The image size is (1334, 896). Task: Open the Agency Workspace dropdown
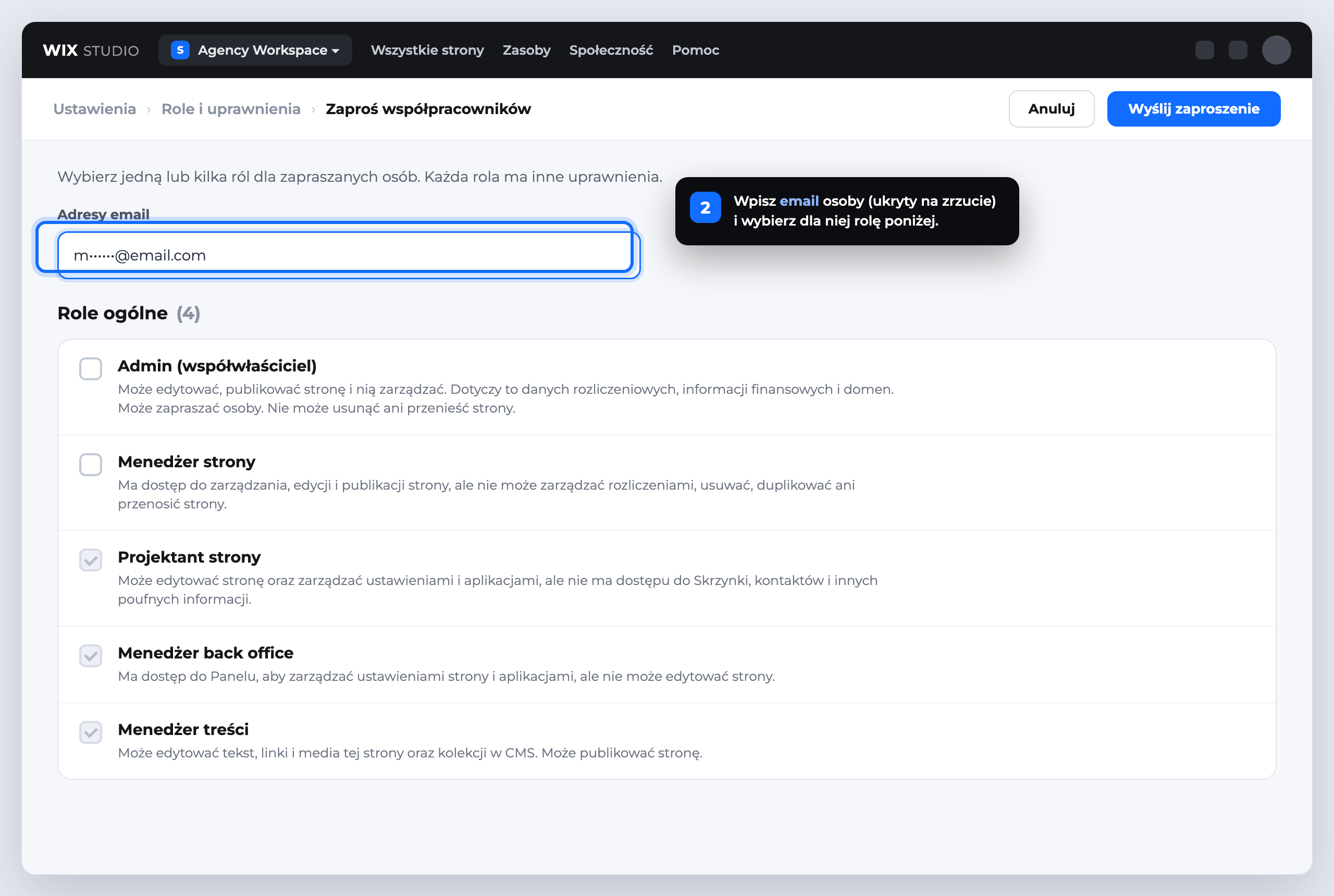pyautogui.click(x=255, y=51)
